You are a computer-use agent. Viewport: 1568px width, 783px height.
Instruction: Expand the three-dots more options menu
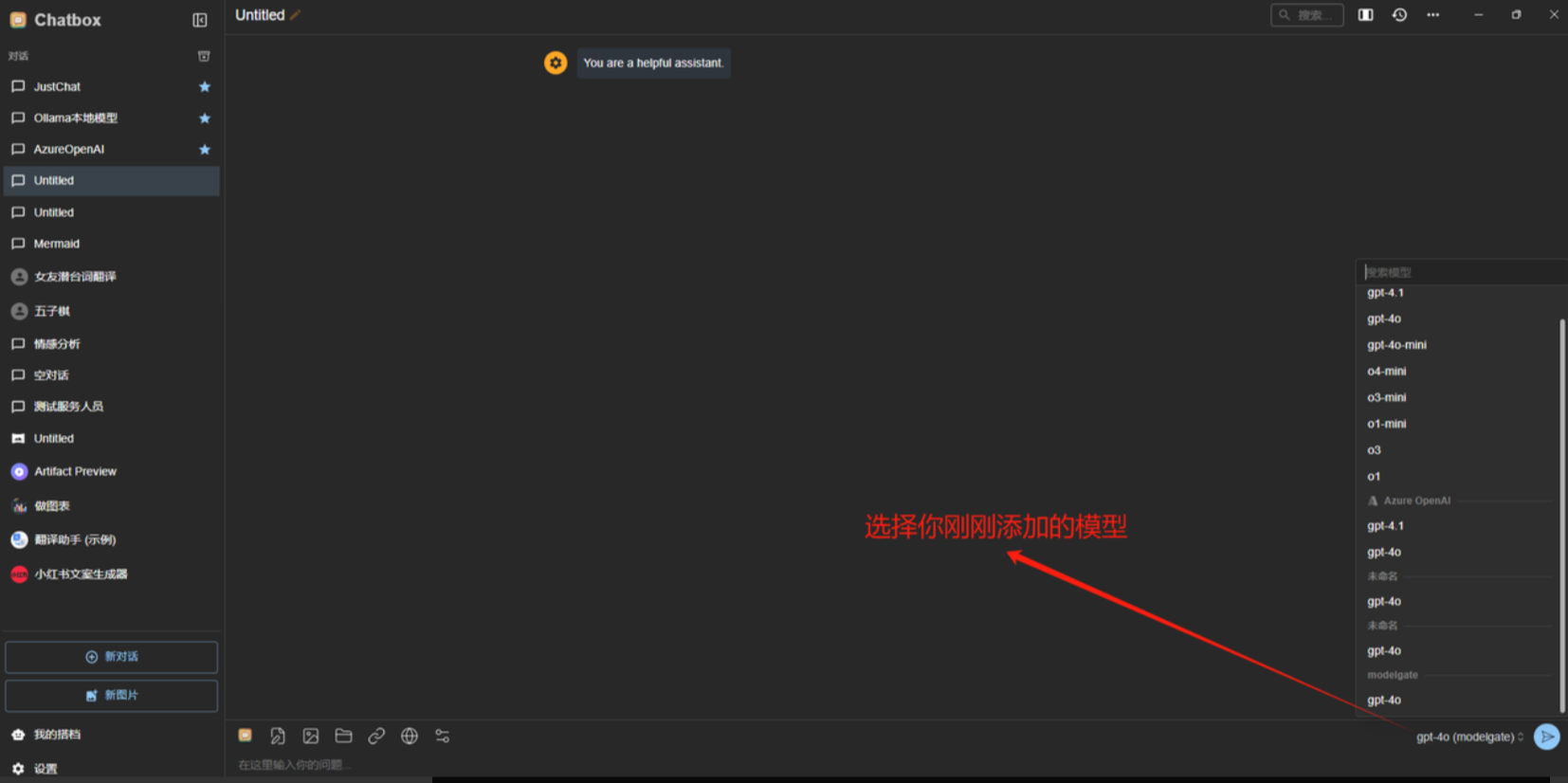[x=1432, y=15]
